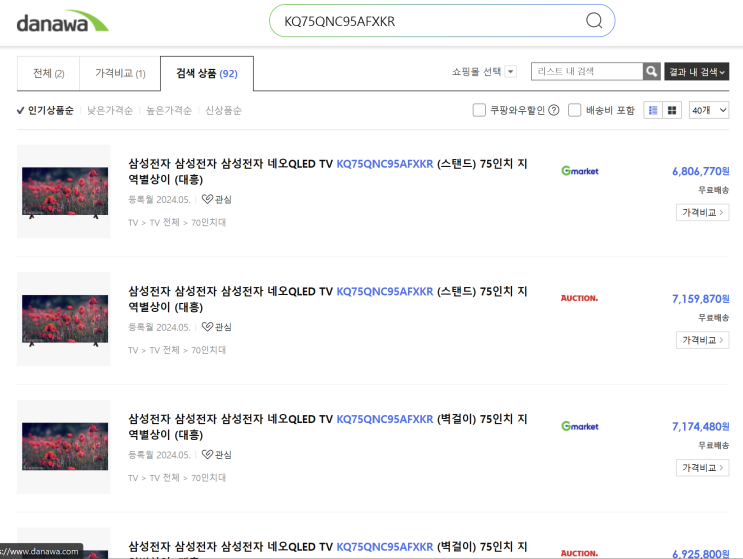Click price 7,174,480원
743x559 pixels.
coord(700,426)
